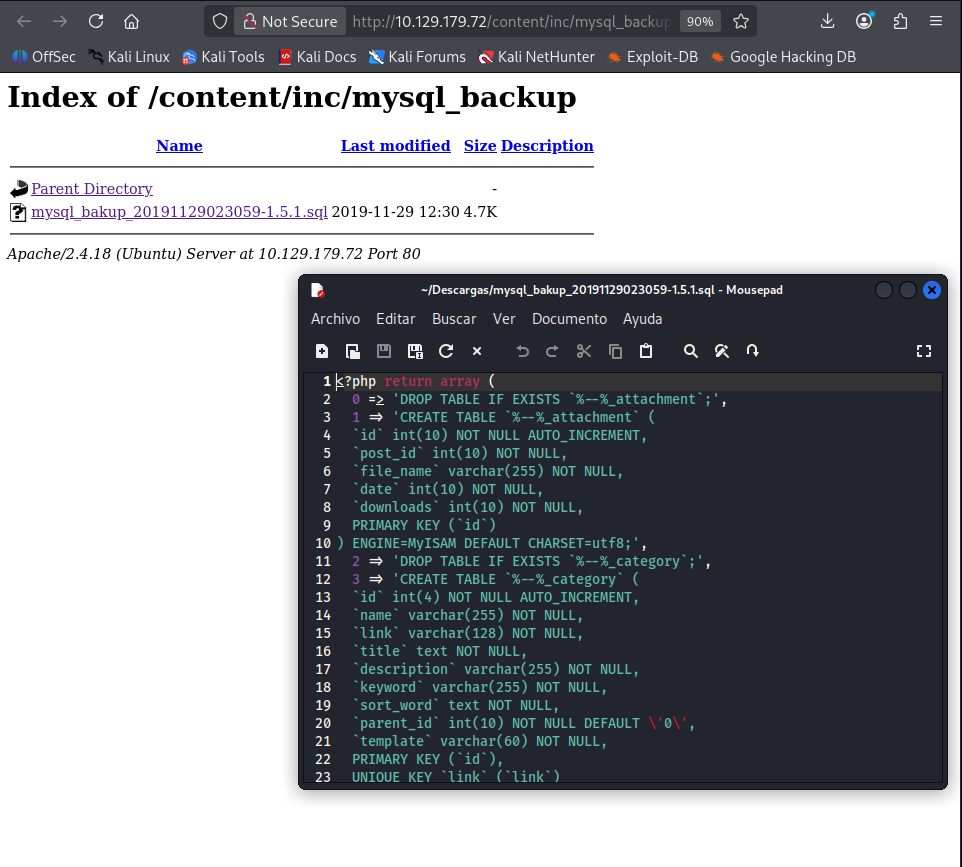Bookmark this page with the star icon
The image size is (962, 867).
coord(741,21)
